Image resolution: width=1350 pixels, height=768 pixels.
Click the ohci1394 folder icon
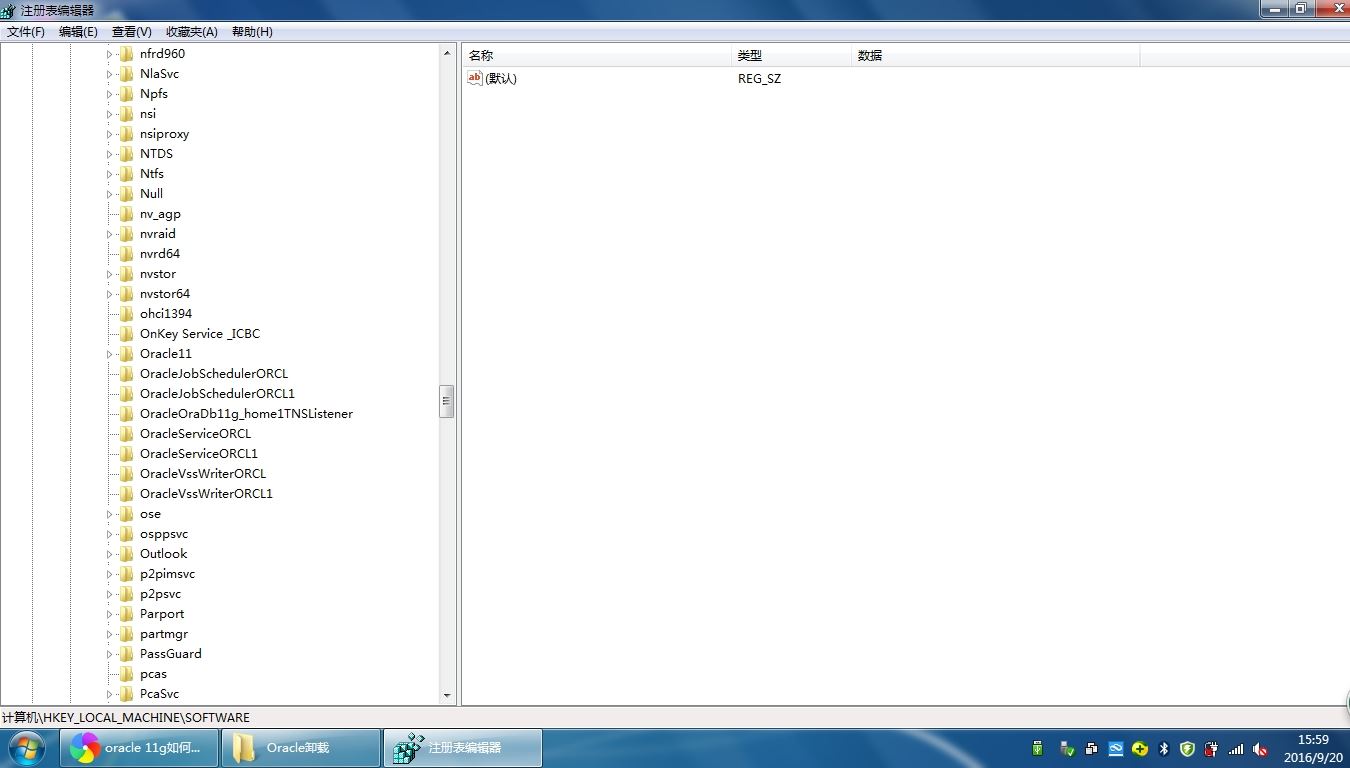coord(126,314)
